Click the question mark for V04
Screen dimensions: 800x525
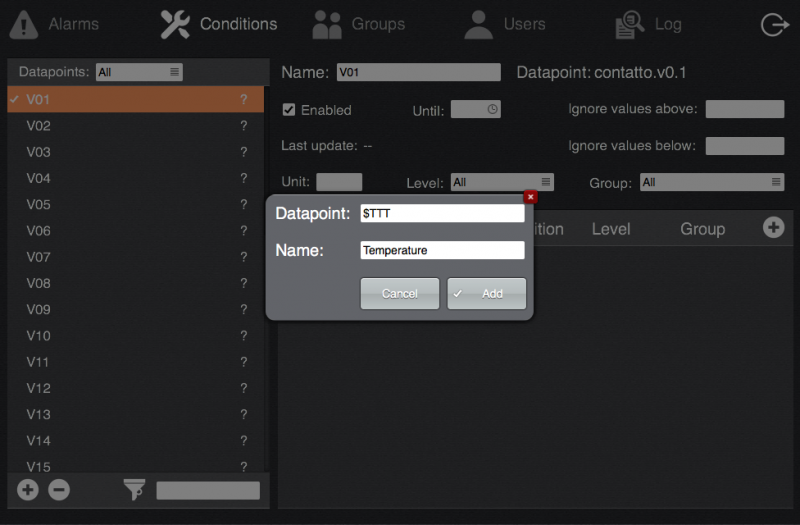click(244, 178)
